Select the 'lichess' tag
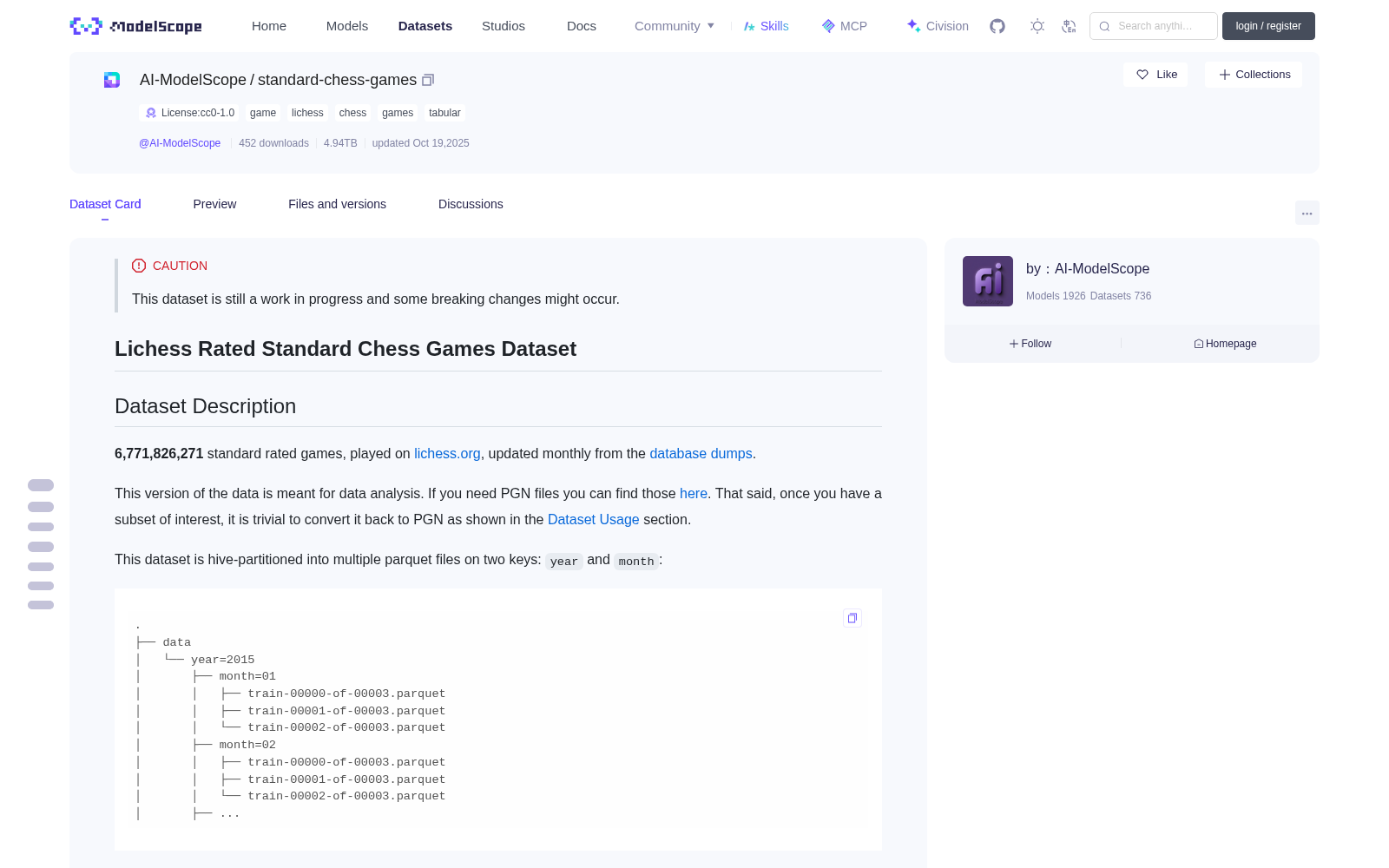This screenshot has height=868, width=1389. click(x=307, y=113)
